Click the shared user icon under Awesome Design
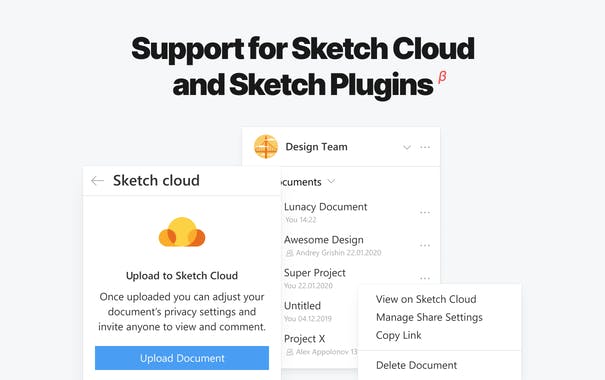Image resolution: width=605 pixels, height=380 pixels. tap(289, 253)
